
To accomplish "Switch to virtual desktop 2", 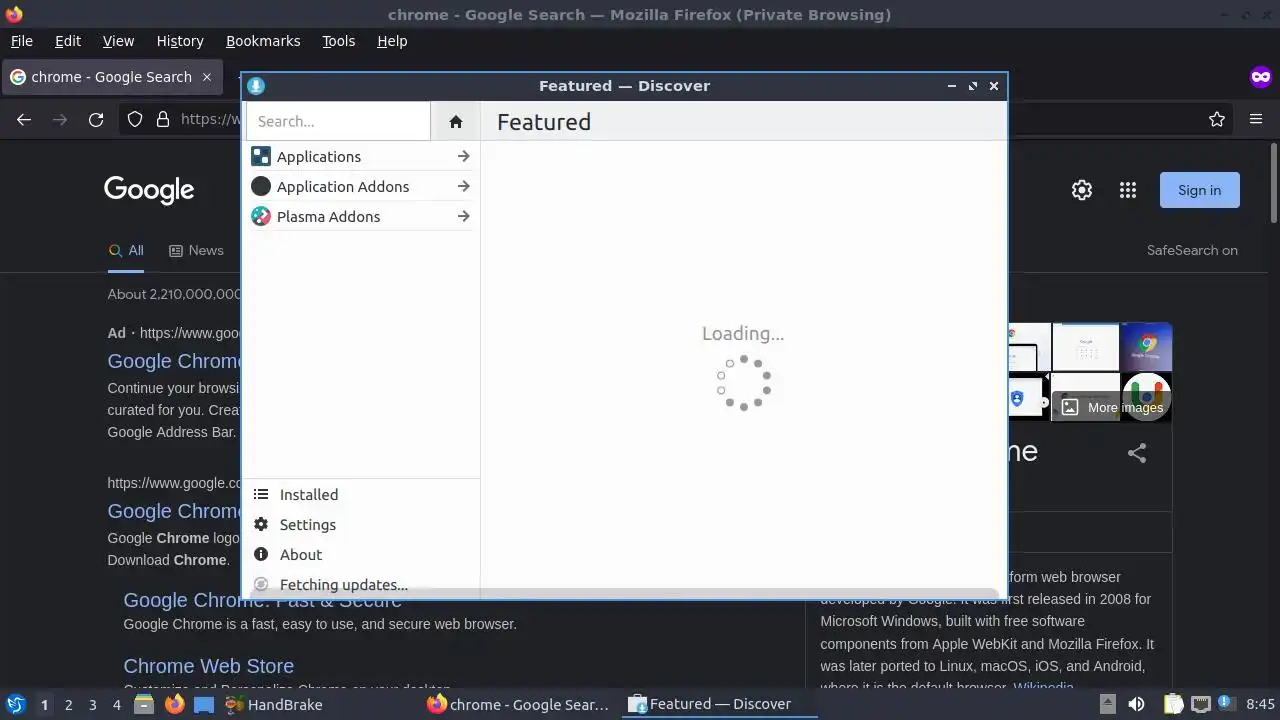I will (x=68, y=705).
